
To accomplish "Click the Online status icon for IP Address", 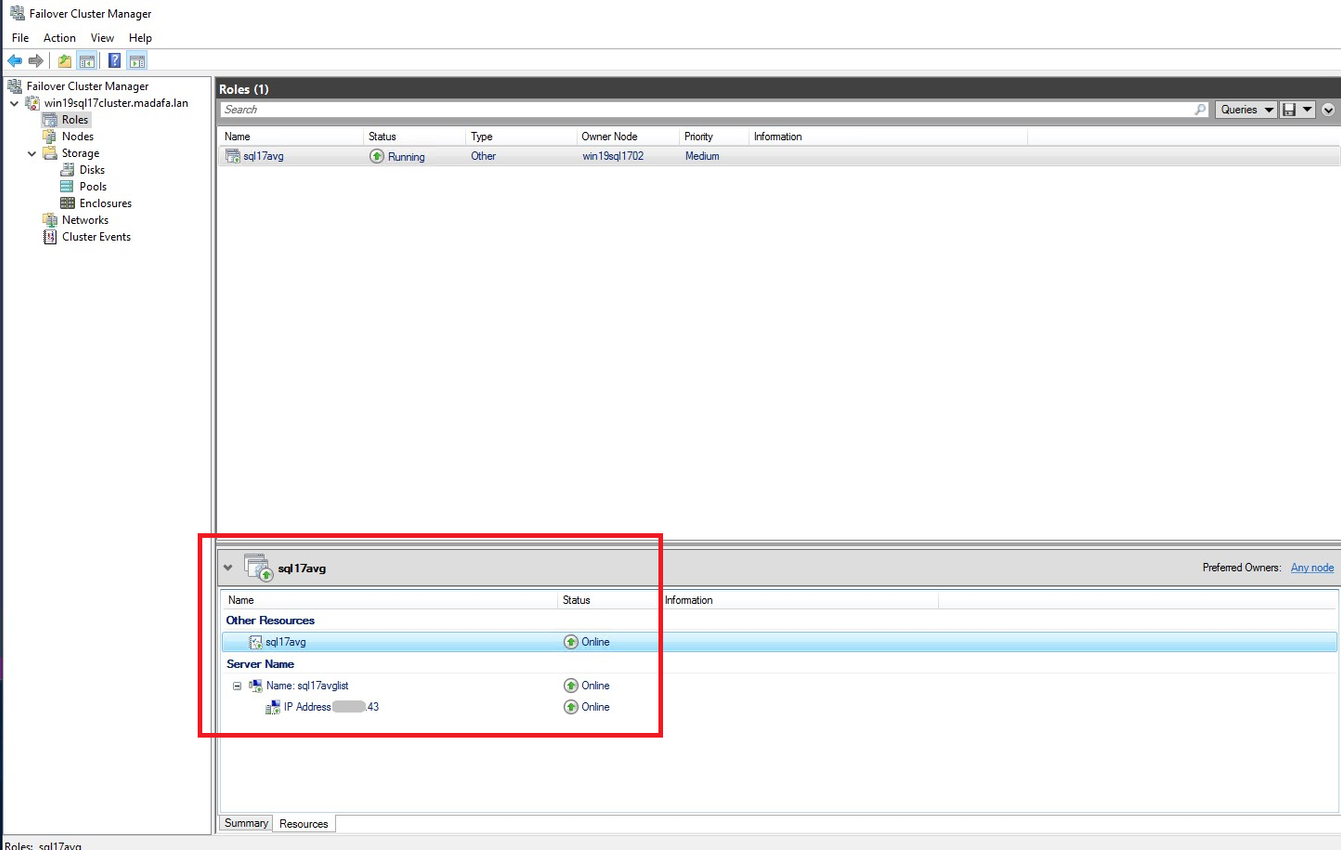I will [x=571, y=707].
